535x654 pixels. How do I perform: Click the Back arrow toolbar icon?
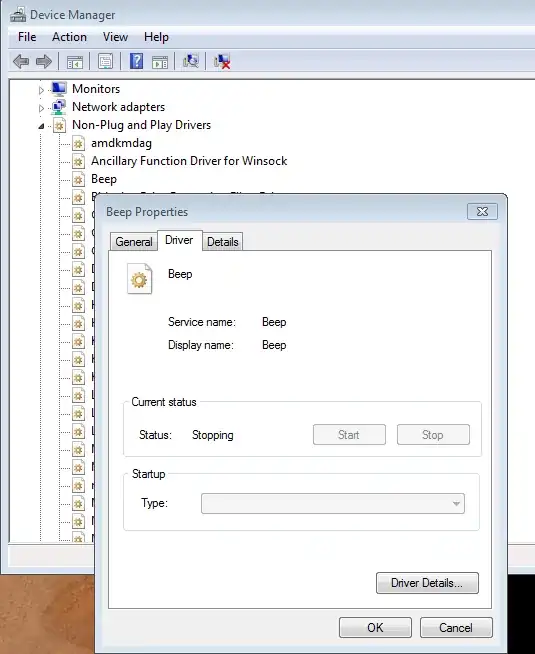tap(21, 62)
